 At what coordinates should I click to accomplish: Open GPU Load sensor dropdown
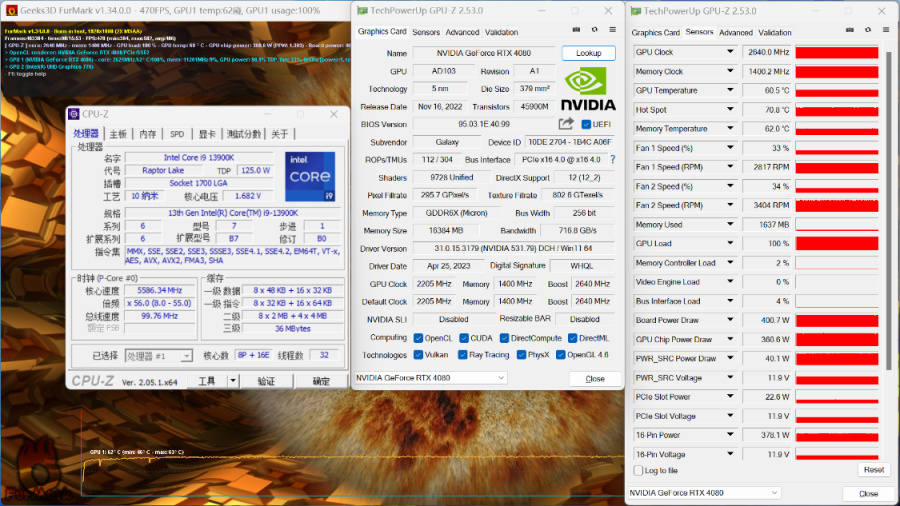(x=730, y=243)
